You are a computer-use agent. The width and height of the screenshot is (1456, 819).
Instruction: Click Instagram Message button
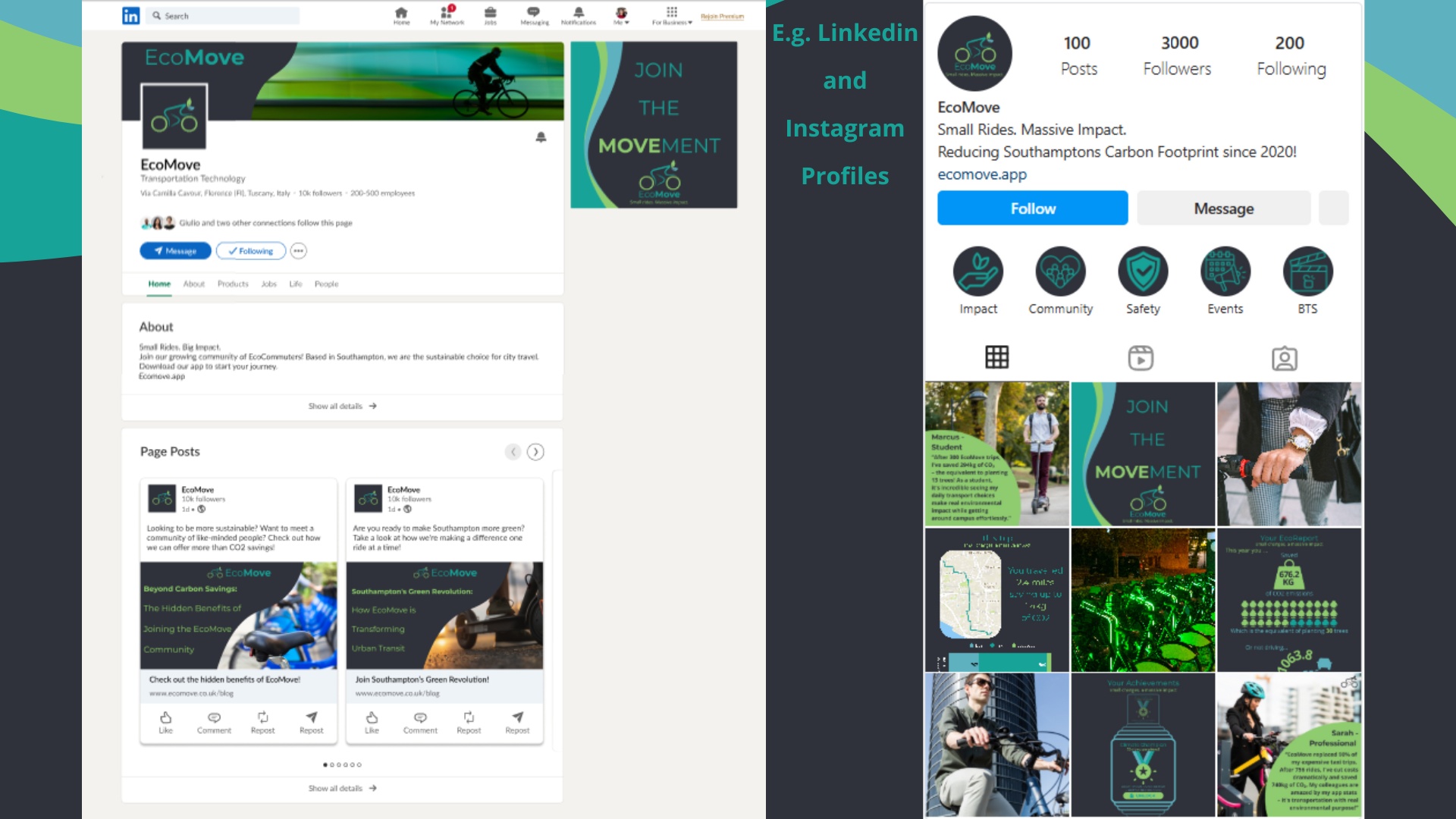click(x=1223, y=208)
